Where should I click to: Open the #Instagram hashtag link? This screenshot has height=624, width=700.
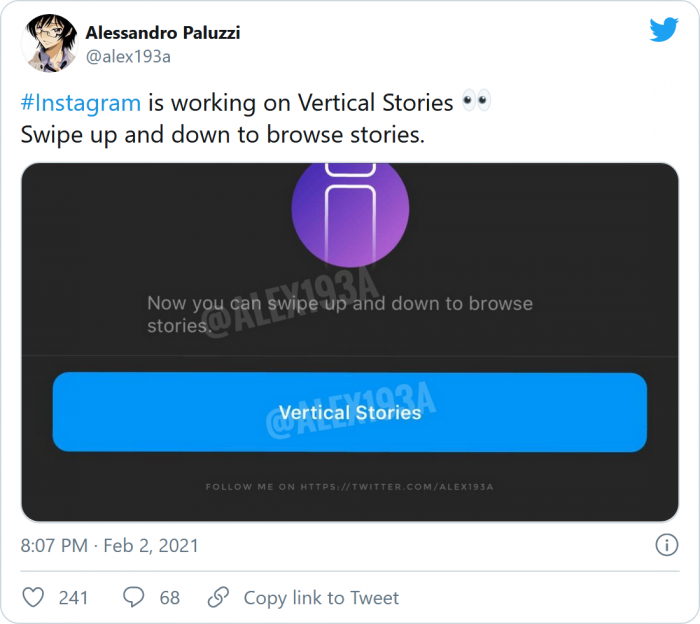coord(80,102)
